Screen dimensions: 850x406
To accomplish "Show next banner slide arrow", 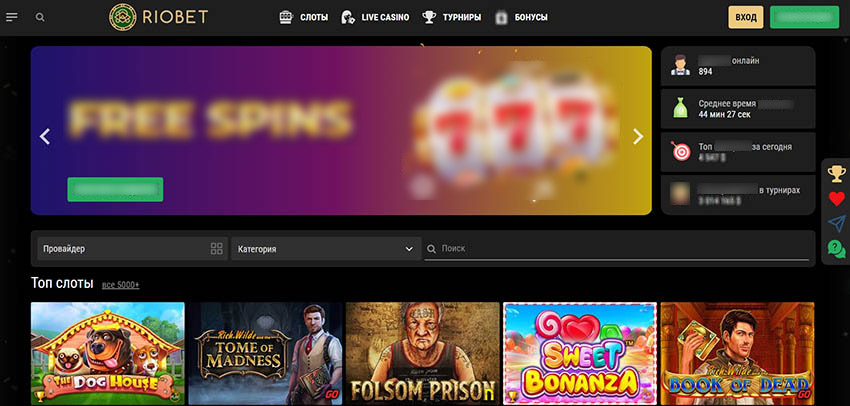I will coord(638,137).
